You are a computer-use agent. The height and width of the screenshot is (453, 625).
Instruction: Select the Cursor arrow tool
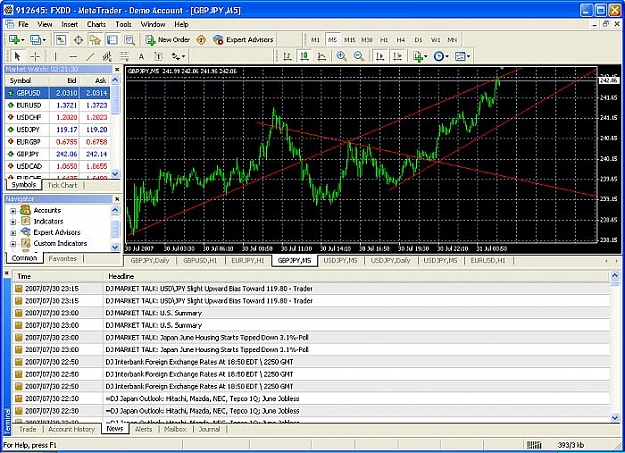[x=17, y=56]
